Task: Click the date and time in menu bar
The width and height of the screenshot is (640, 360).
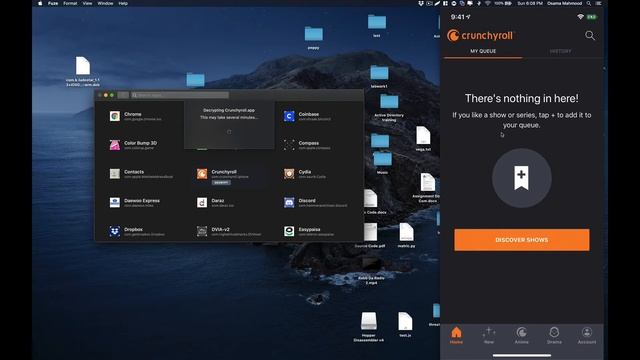Action: click(x=530, y=3)
